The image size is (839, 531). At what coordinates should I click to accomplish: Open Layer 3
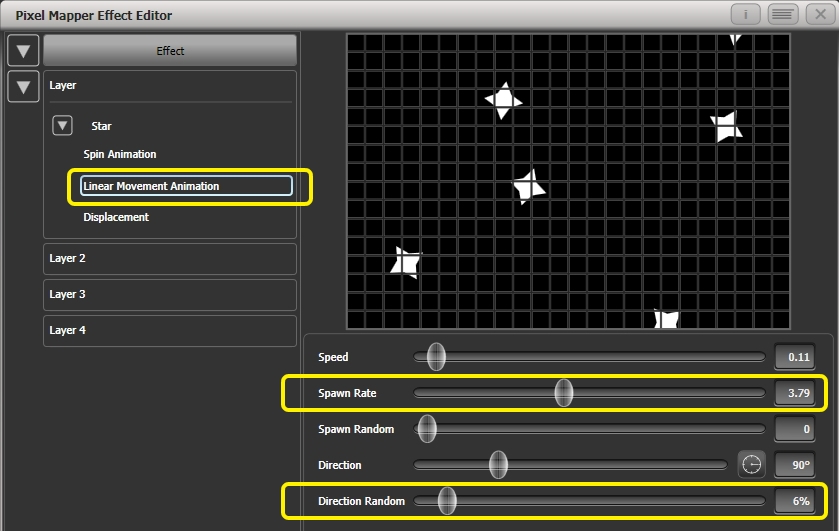170,294
